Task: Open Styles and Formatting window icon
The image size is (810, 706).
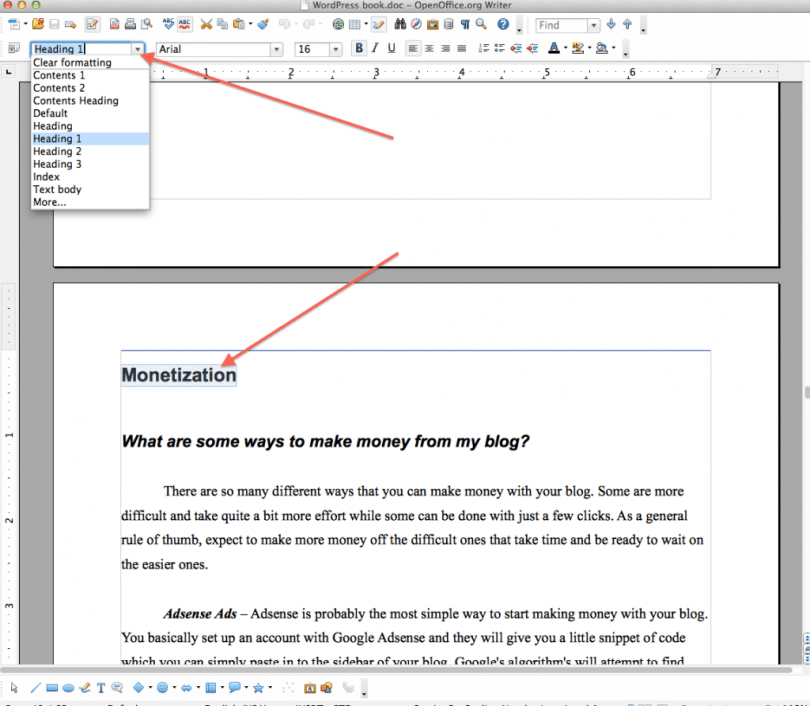Action: point(14,49)
